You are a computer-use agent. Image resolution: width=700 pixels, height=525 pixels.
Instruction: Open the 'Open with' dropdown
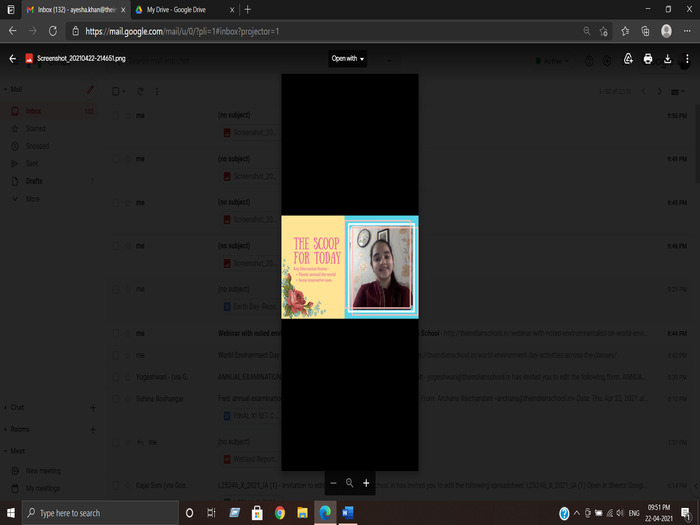(x=347, y=58)
